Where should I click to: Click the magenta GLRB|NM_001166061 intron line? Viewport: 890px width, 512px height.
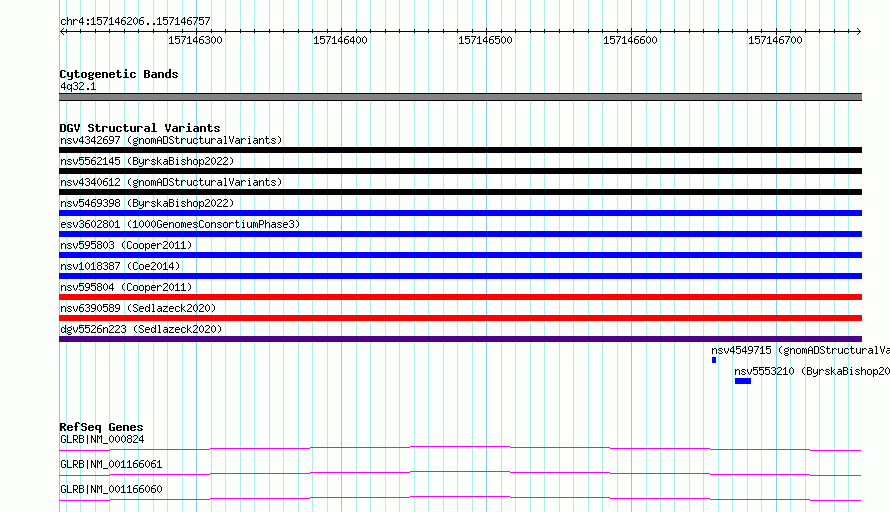(460, 473)
